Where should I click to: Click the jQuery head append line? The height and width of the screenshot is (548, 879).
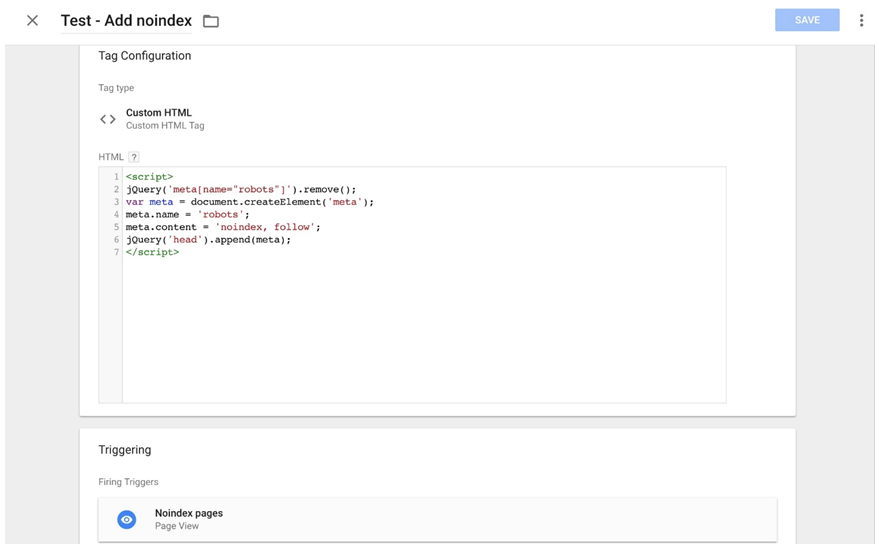pyautogui.click(x=208, y=240)
